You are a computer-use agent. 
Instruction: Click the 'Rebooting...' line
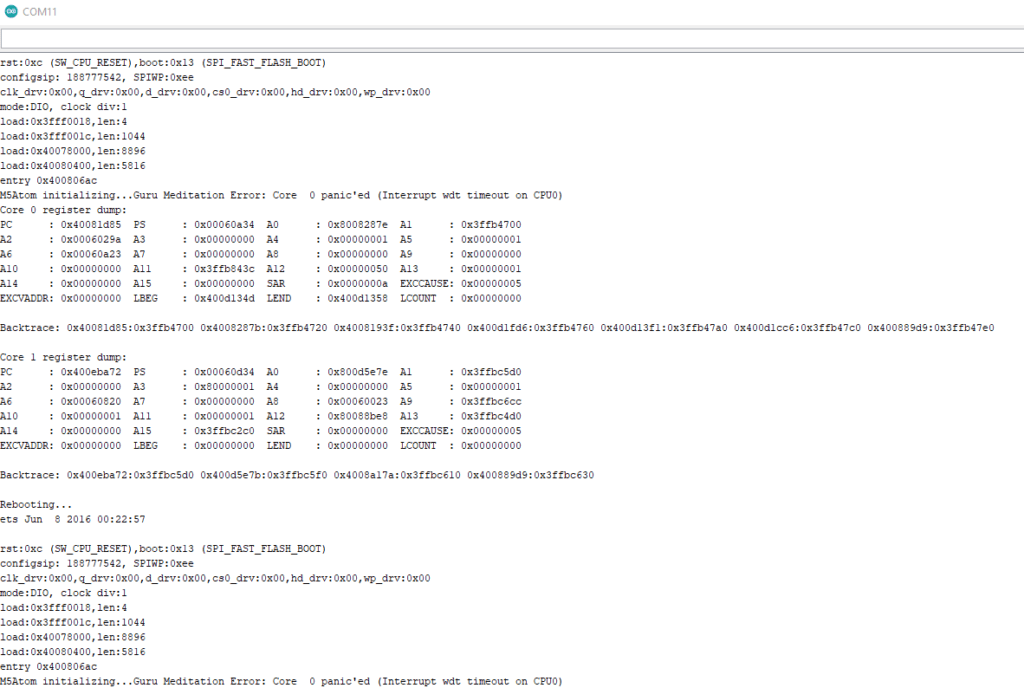36,505
